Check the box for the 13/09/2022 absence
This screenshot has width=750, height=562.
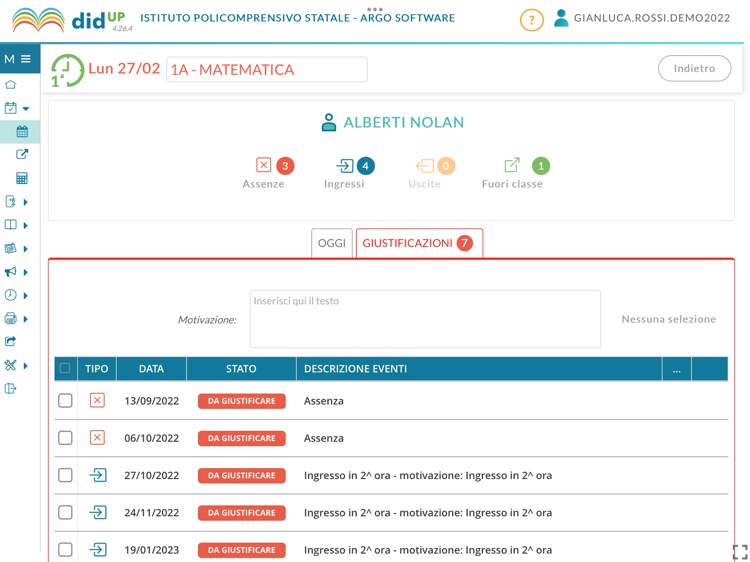(x=65, y=400)
